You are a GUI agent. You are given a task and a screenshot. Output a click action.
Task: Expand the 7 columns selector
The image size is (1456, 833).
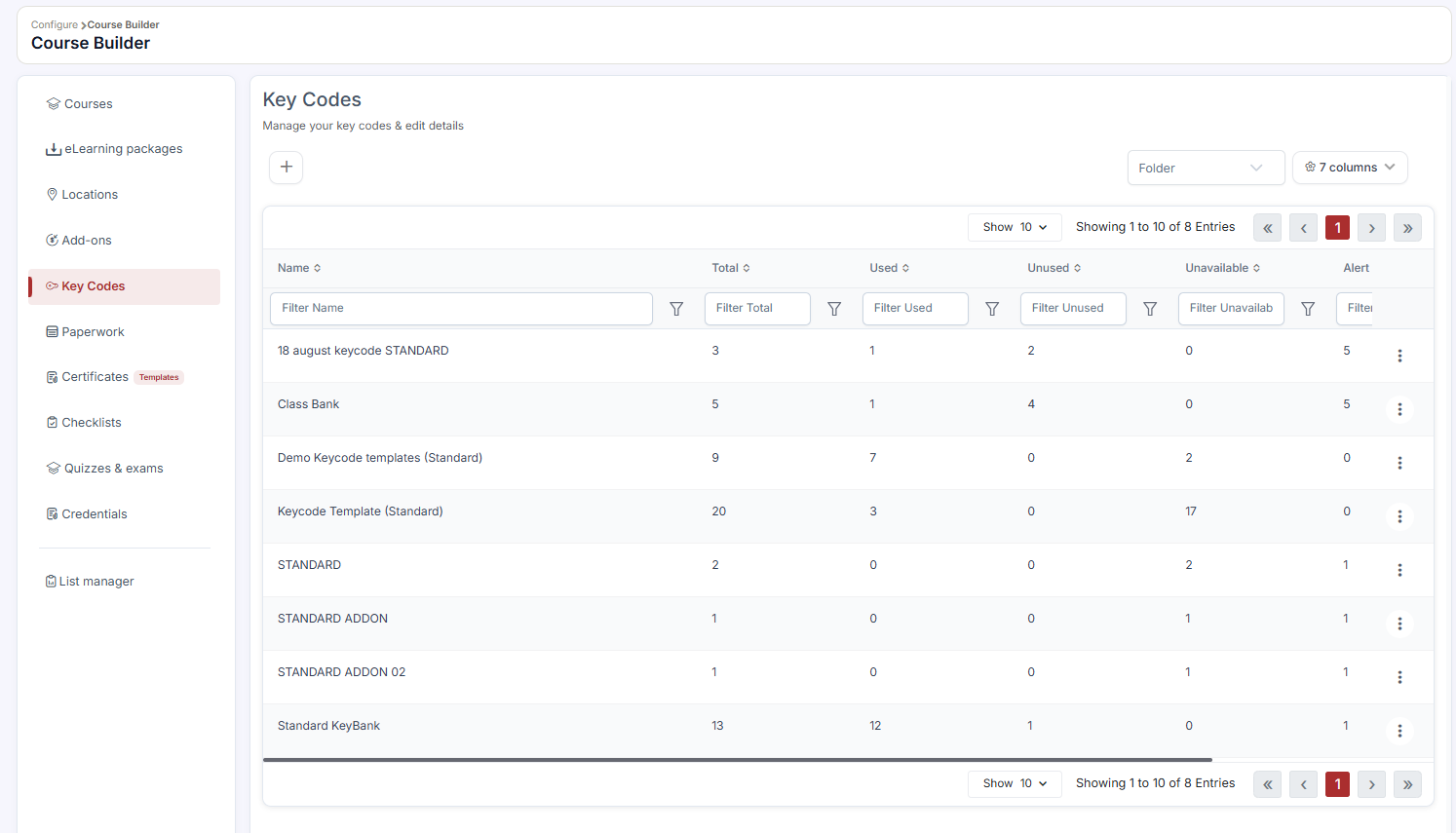click(1350, 168)
